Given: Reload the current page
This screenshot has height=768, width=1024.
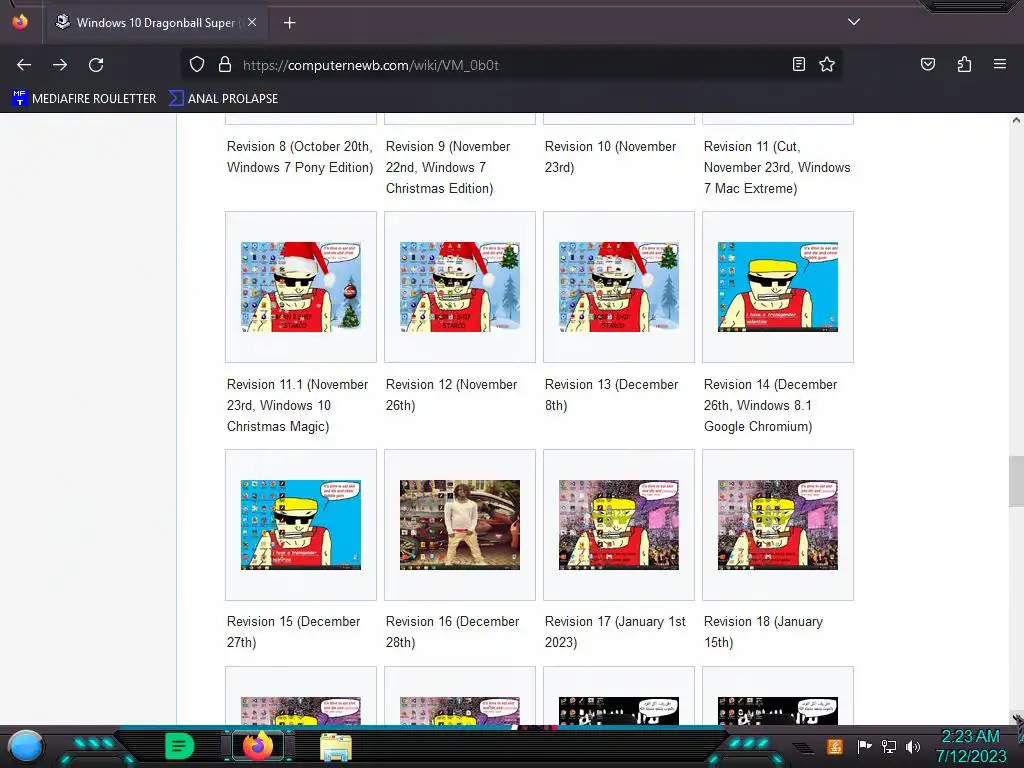Looking at the screenshot, I should tap(96, 65).
